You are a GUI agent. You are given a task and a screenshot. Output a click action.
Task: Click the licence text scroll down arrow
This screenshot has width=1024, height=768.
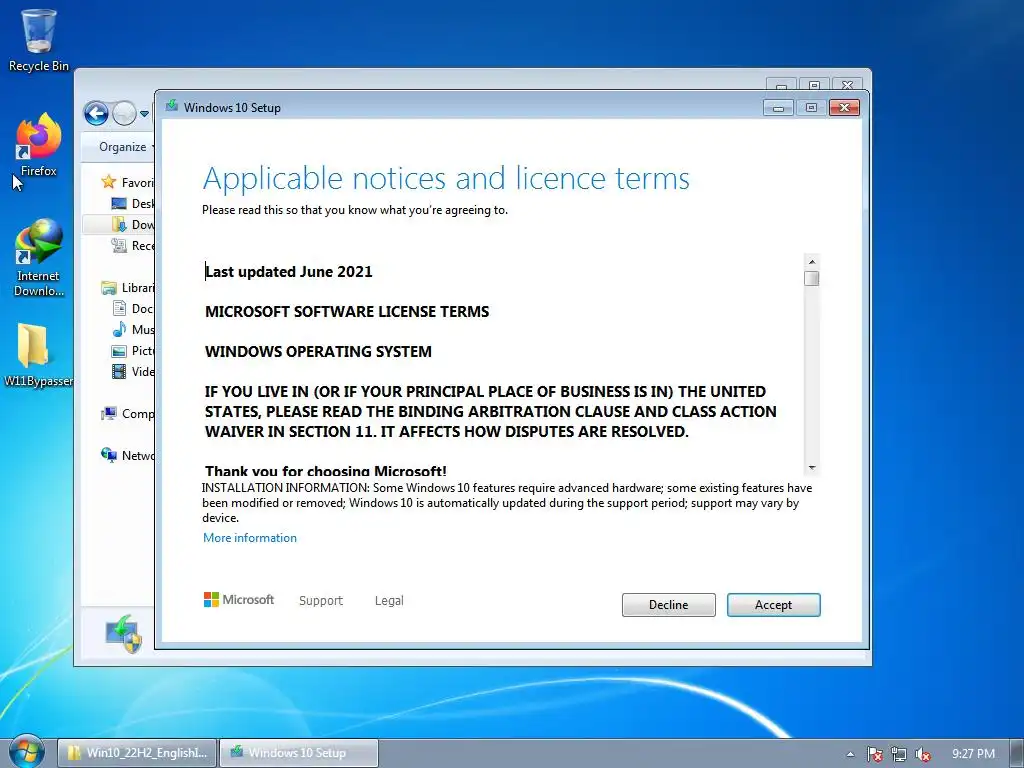(812, 468)
